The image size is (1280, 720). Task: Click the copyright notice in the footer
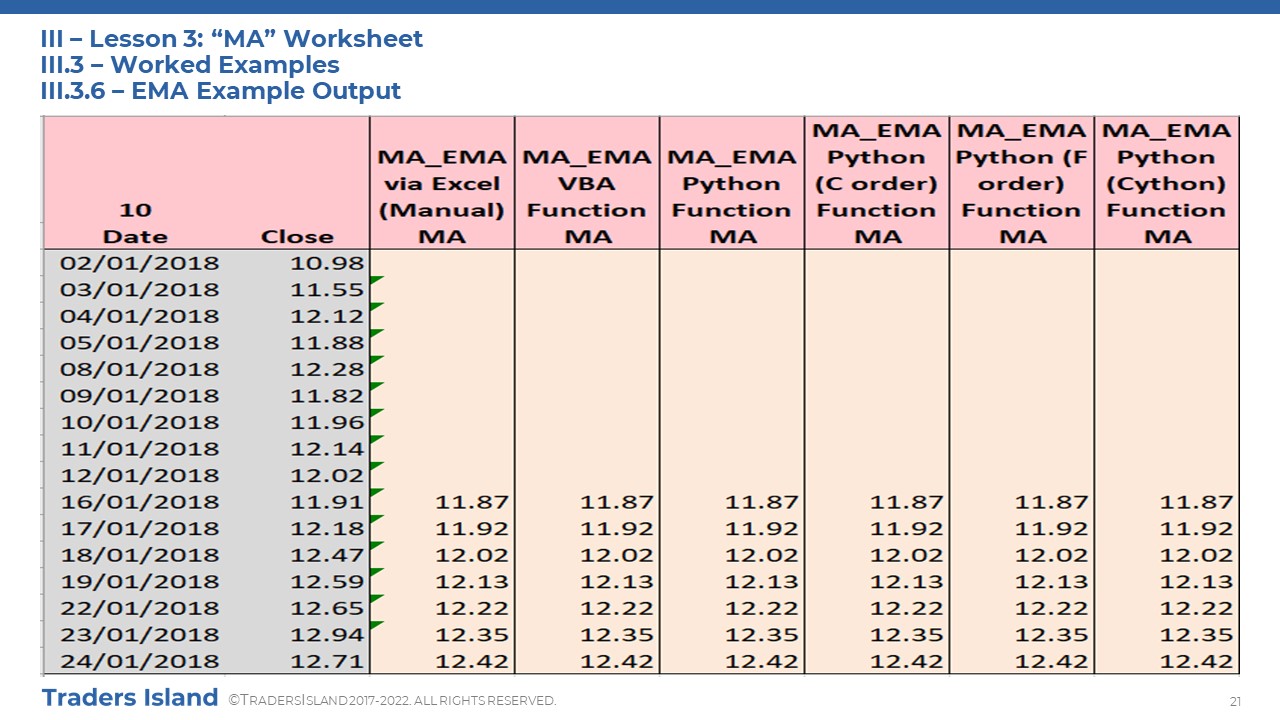tap(392, 700)
